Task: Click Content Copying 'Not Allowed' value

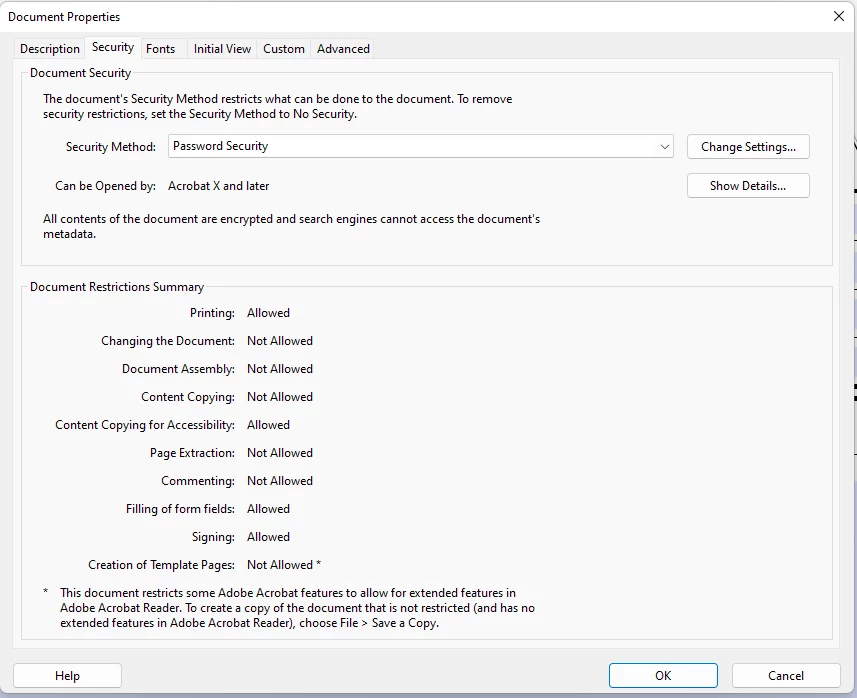Action: coord(280,397)
